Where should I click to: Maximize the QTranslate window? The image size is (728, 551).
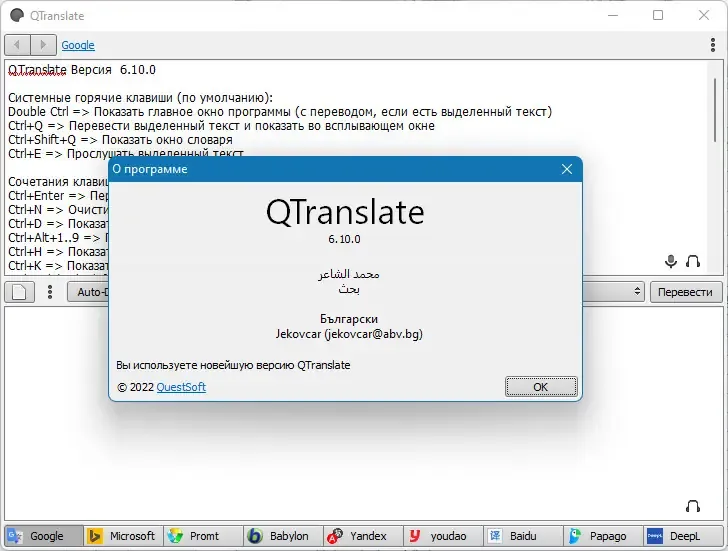pos(658,15)
